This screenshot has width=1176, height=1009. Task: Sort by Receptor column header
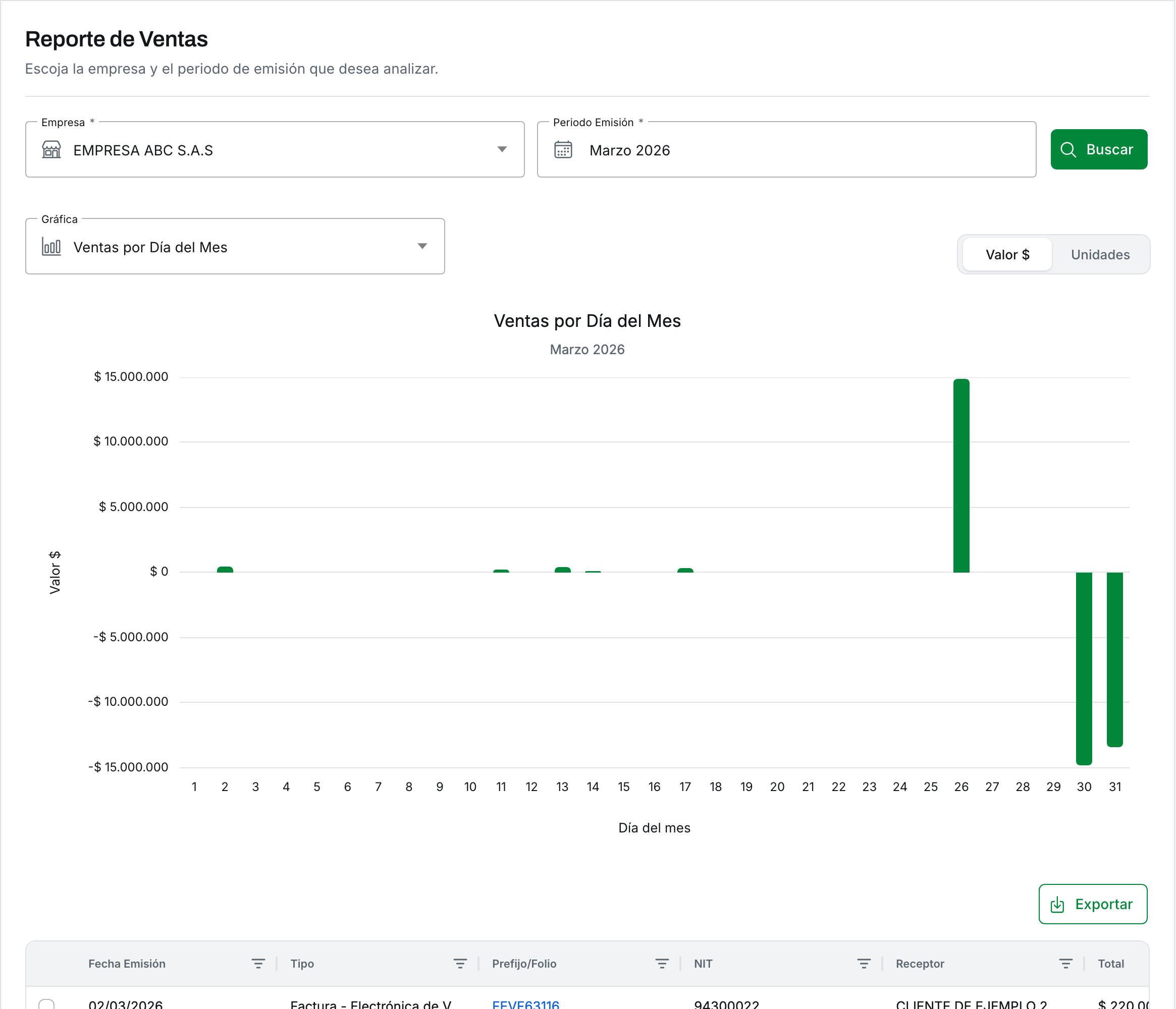coord(920,964)
